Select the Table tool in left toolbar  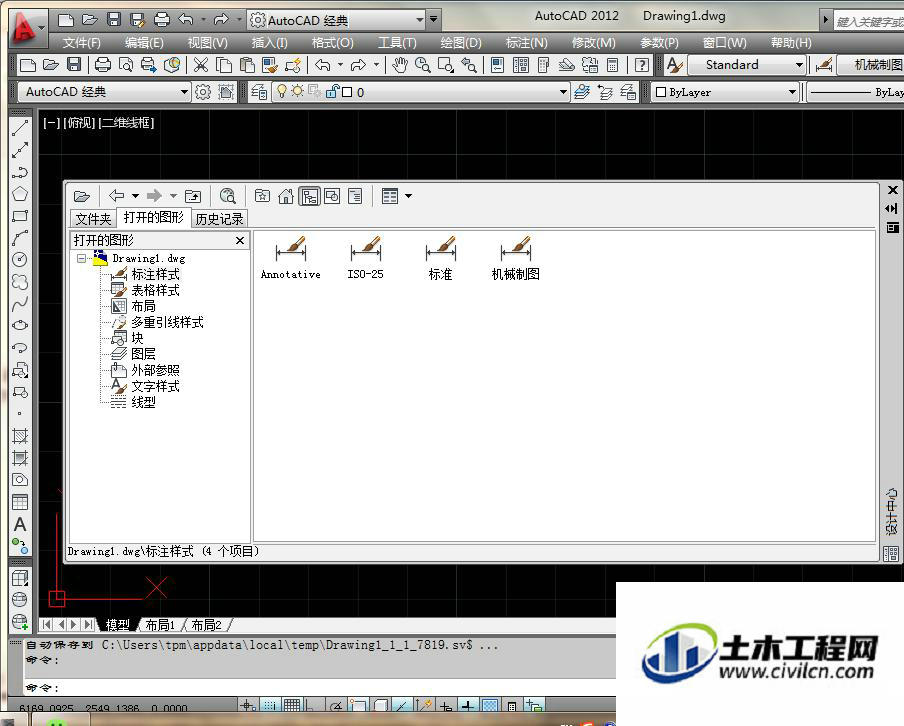click(20, 502)
